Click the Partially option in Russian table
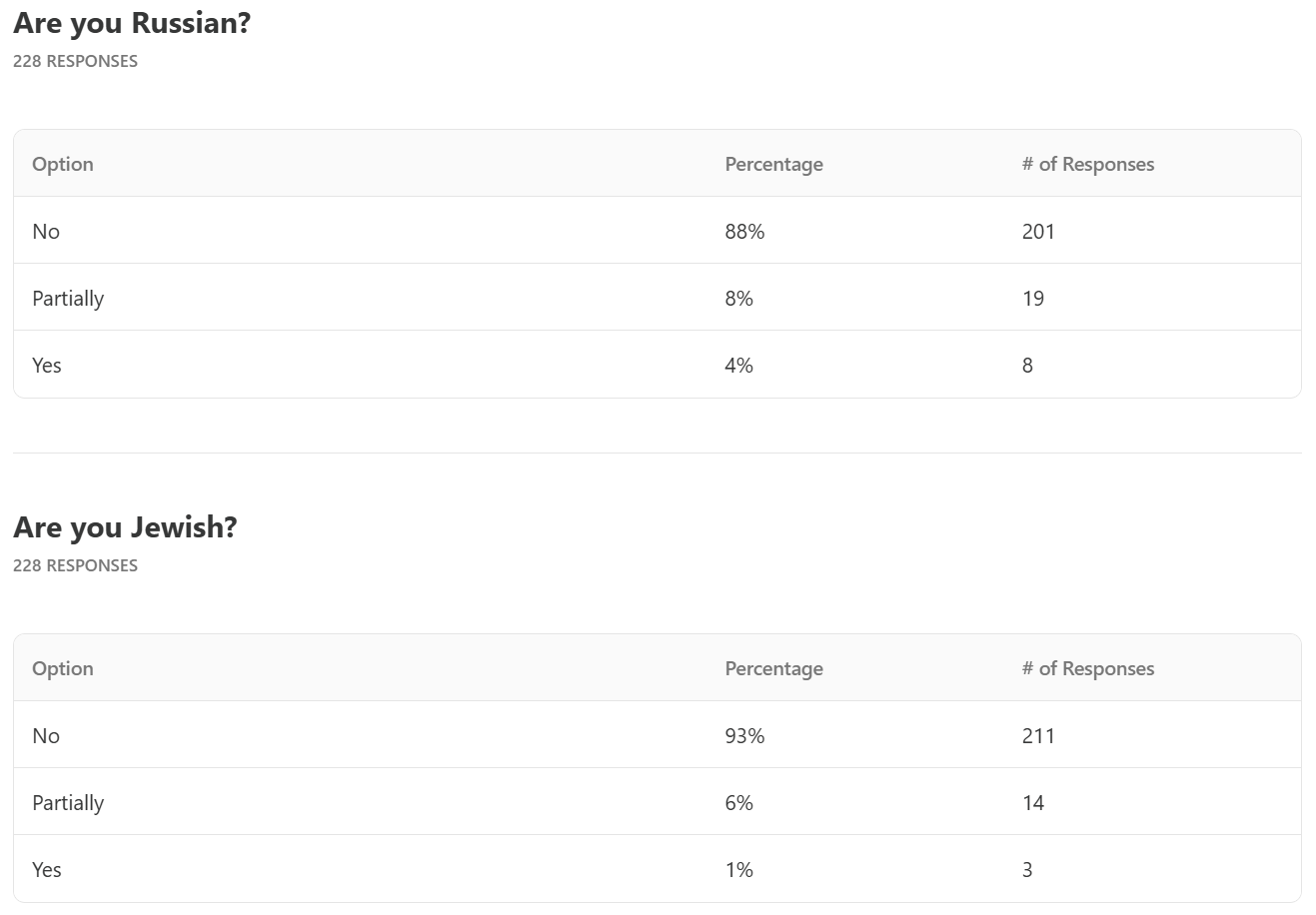 point(68,299)
